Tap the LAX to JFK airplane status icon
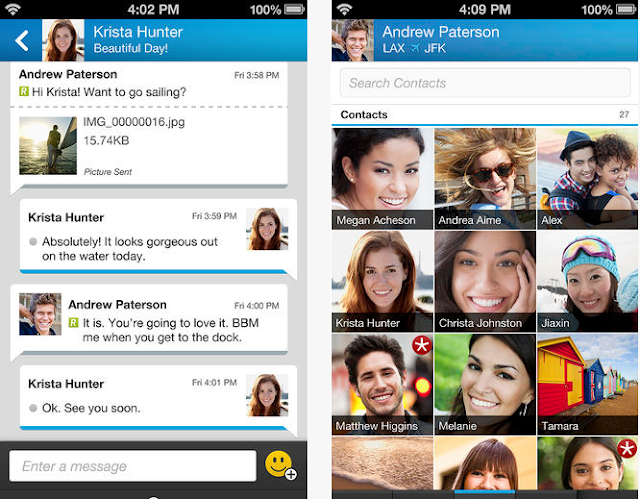 415,49
